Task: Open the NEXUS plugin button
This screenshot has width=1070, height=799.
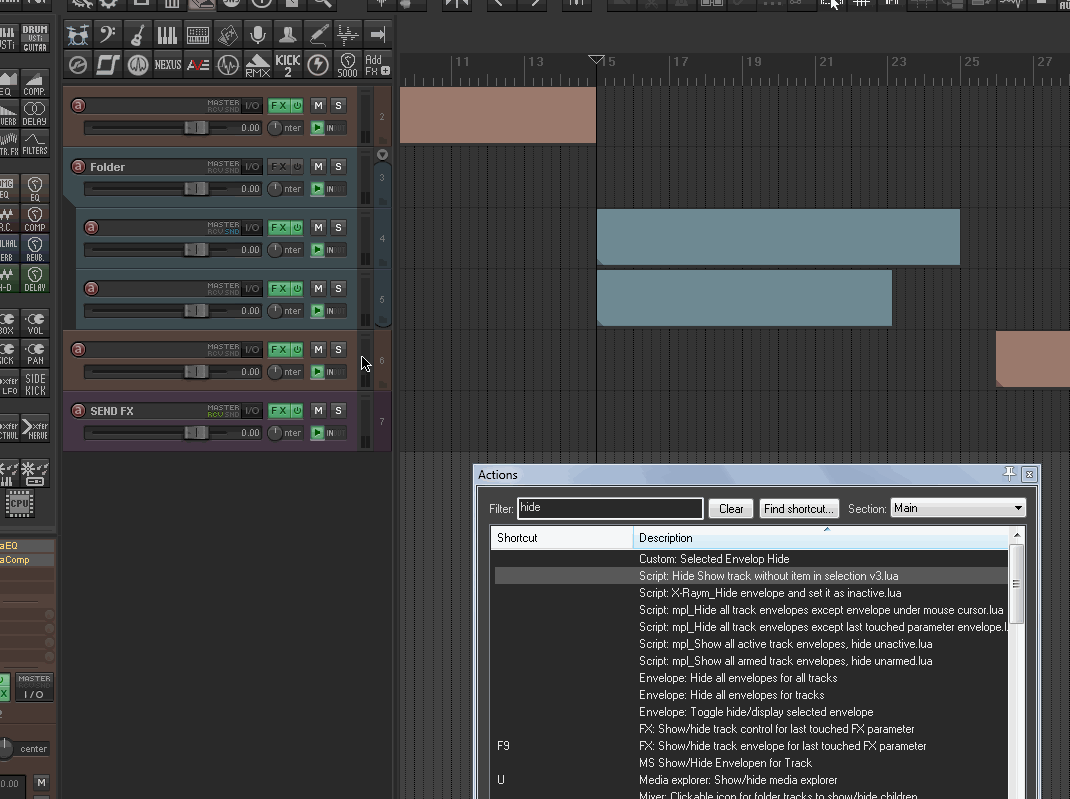Action: [x=168, y=65]
